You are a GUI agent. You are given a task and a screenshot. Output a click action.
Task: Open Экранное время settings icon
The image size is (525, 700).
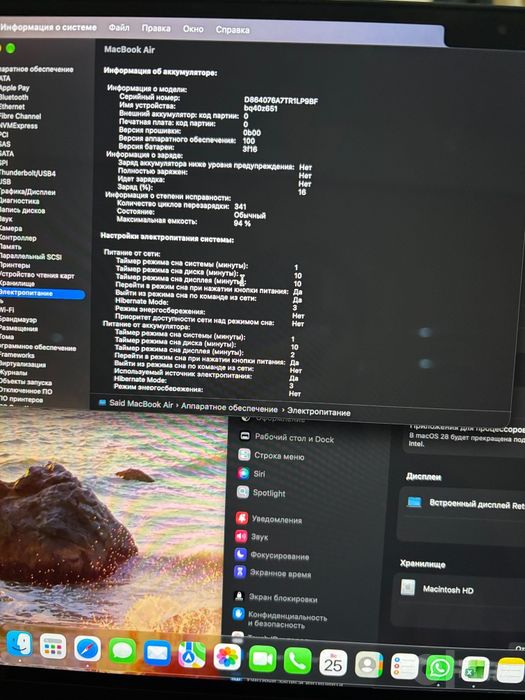pos(240,572)
